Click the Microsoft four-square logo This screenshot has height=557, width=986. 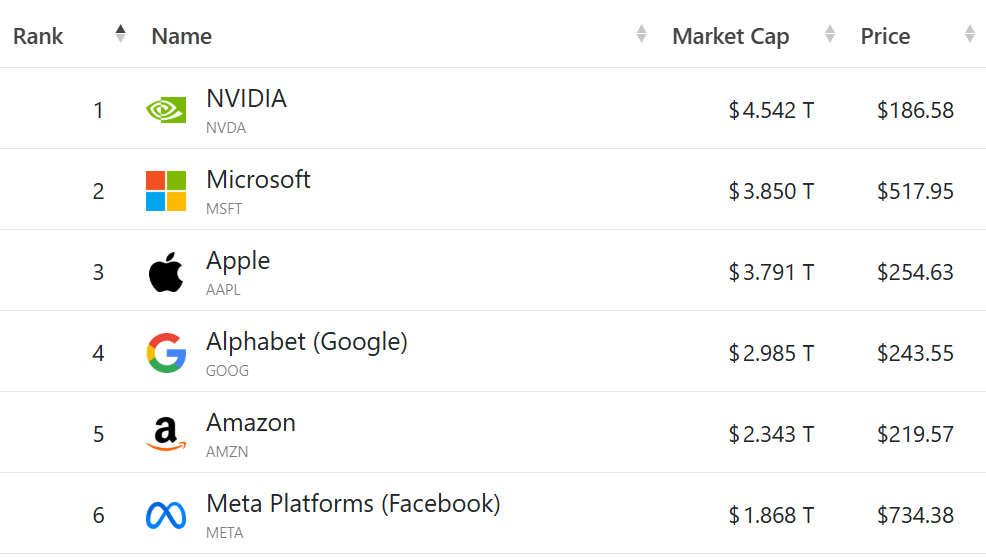pos(166,191)
